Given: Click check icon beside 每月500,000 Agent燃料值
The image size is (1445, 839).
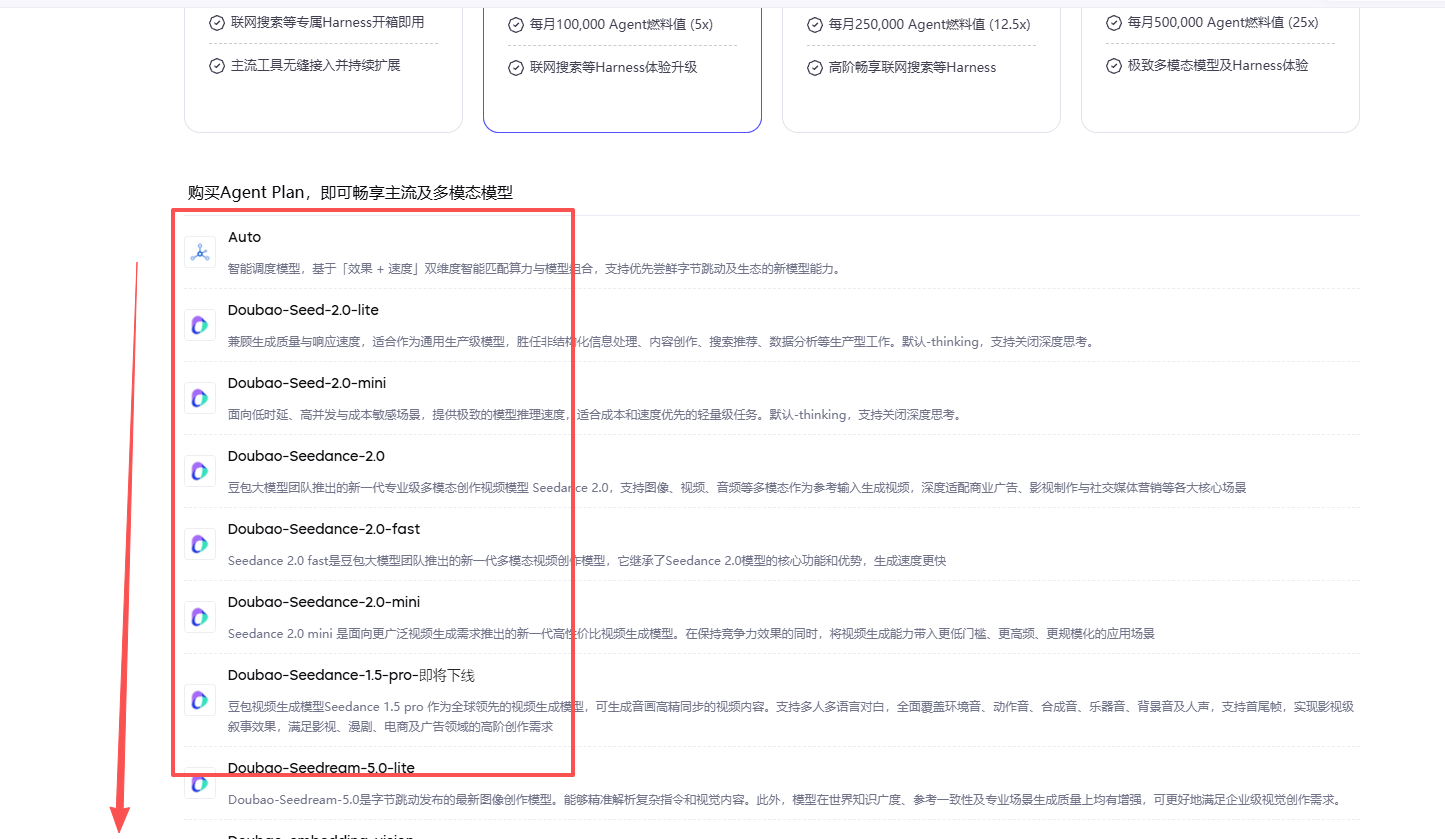Looking at the screenshot, I should pyautogui.click(x=1114, y=22).
